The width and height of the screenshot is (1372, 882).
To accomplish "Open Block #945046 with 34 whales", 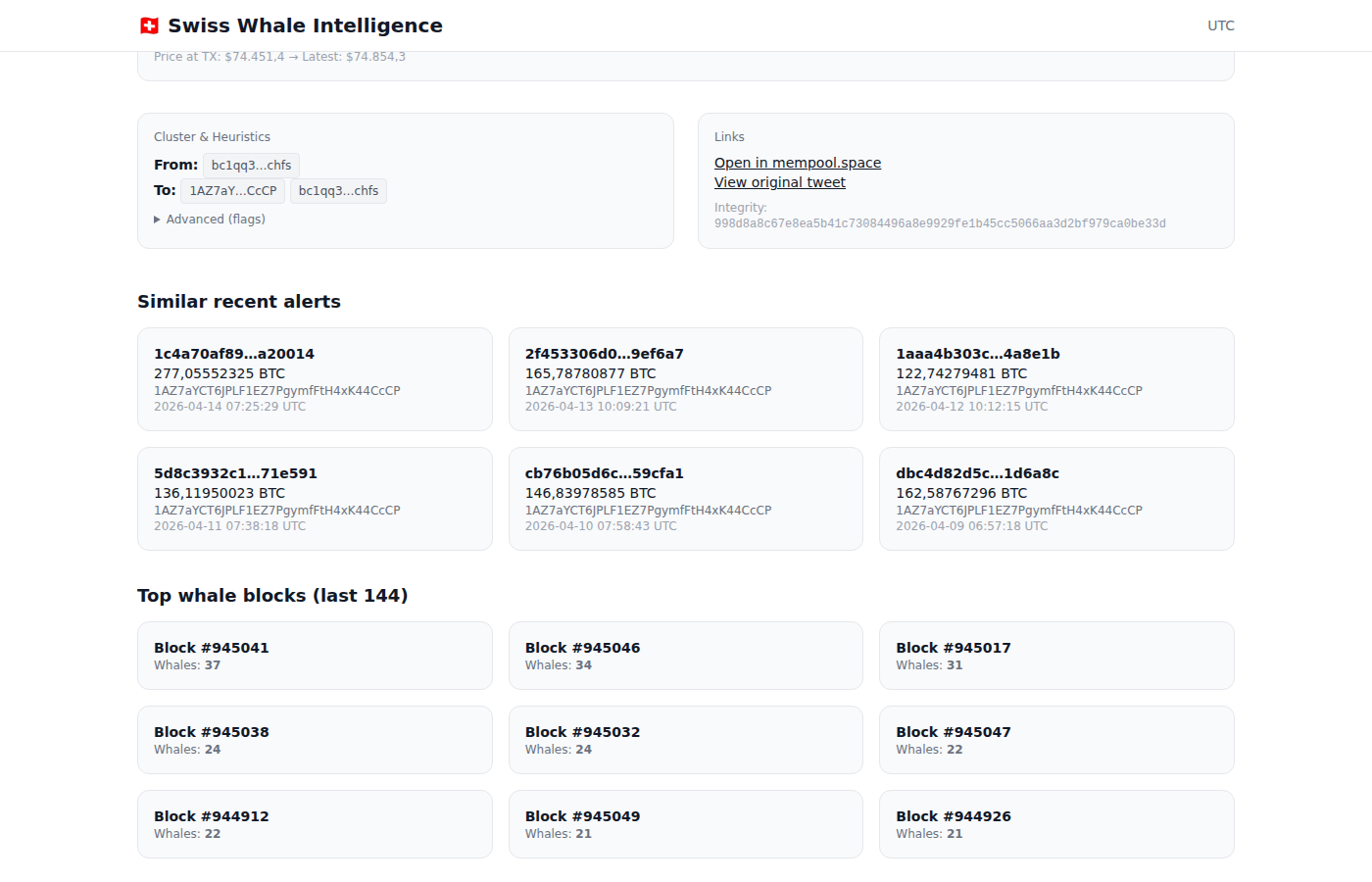I will (x=685, y=656).
